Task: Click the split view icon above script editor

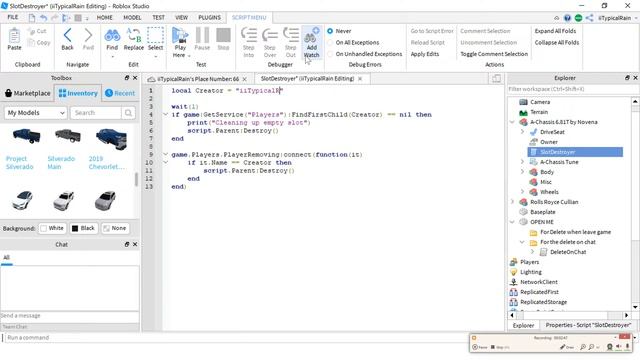Action: point(496,78)
